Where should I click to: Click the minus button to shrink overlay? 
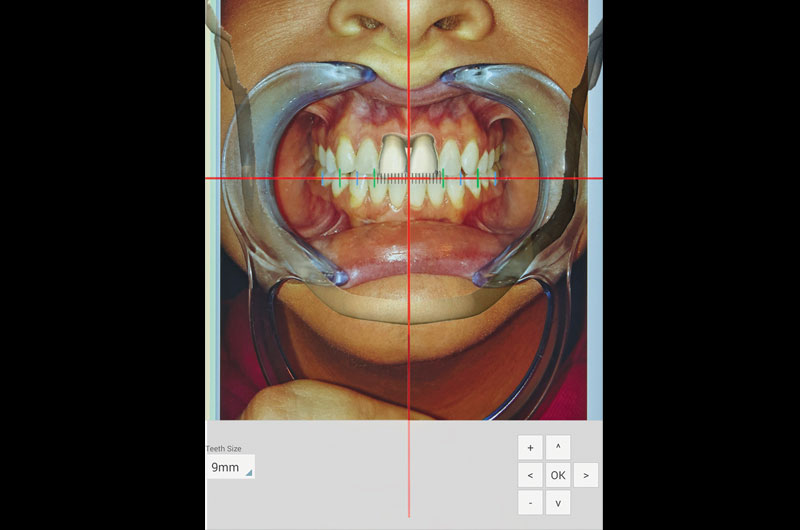530,502
